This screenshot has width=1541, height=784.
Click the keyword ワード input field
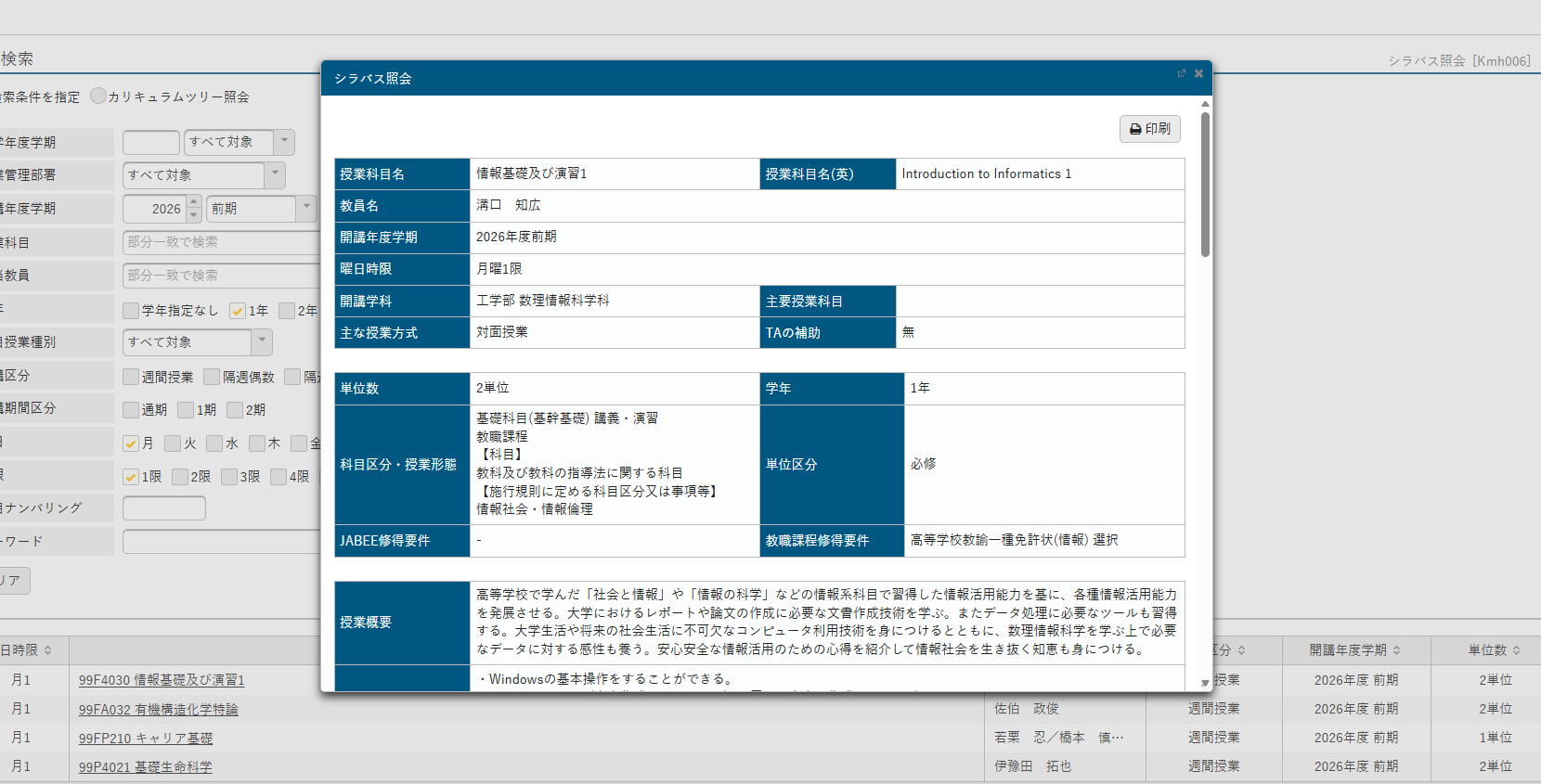click(x=222, y=542)
